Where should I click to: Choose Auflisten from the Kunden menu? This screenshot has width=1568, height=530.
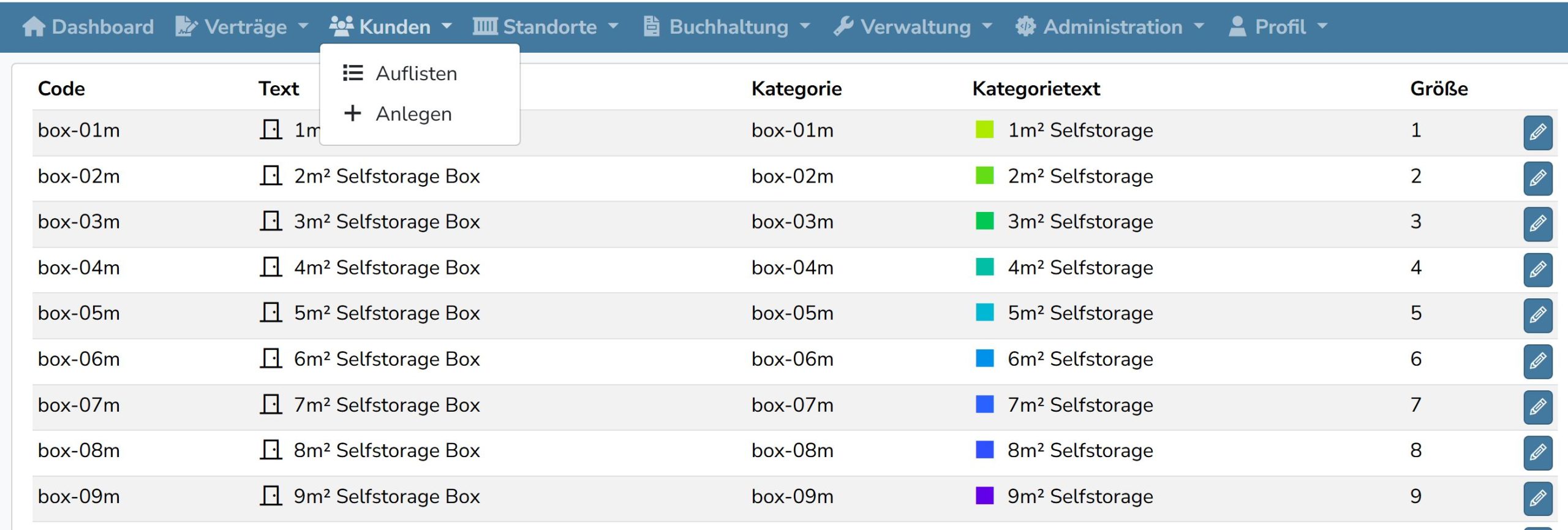point(416,74)
